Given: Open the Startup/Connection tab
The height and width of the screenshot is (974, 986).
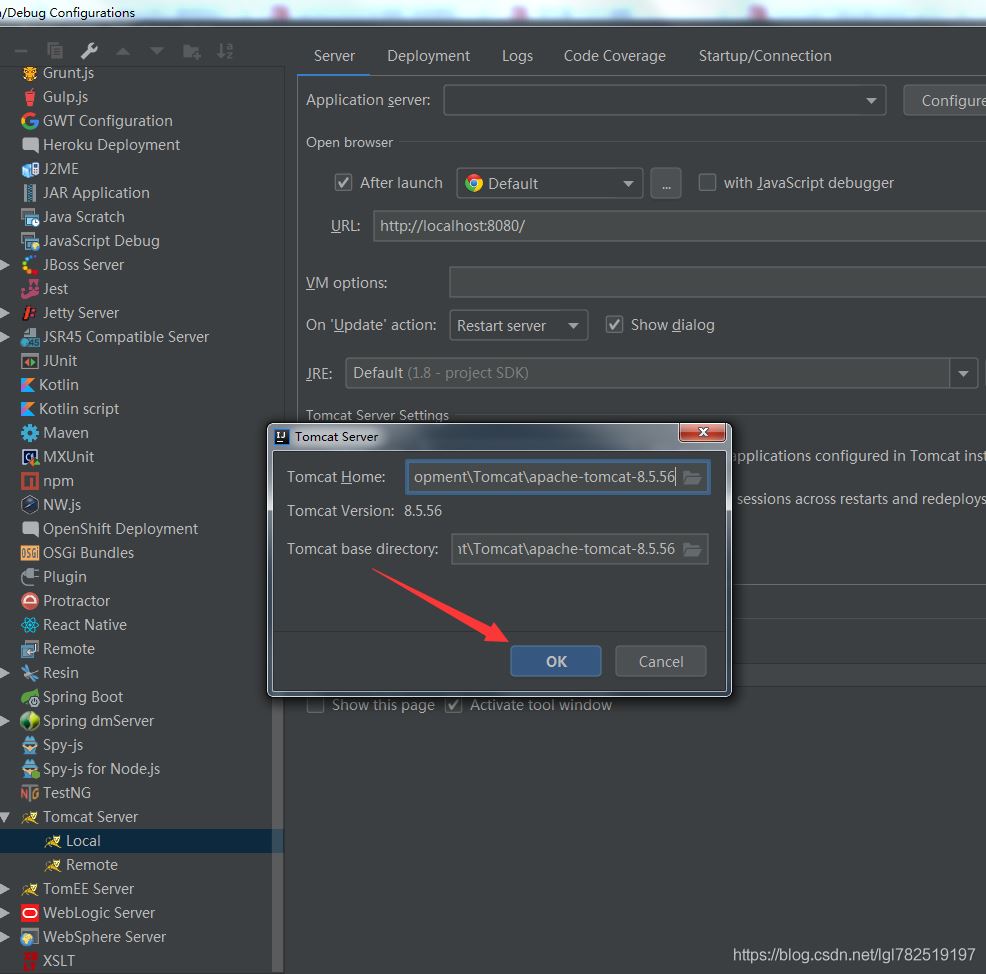Looking at the screenshot, I should [x=764, y=56].
